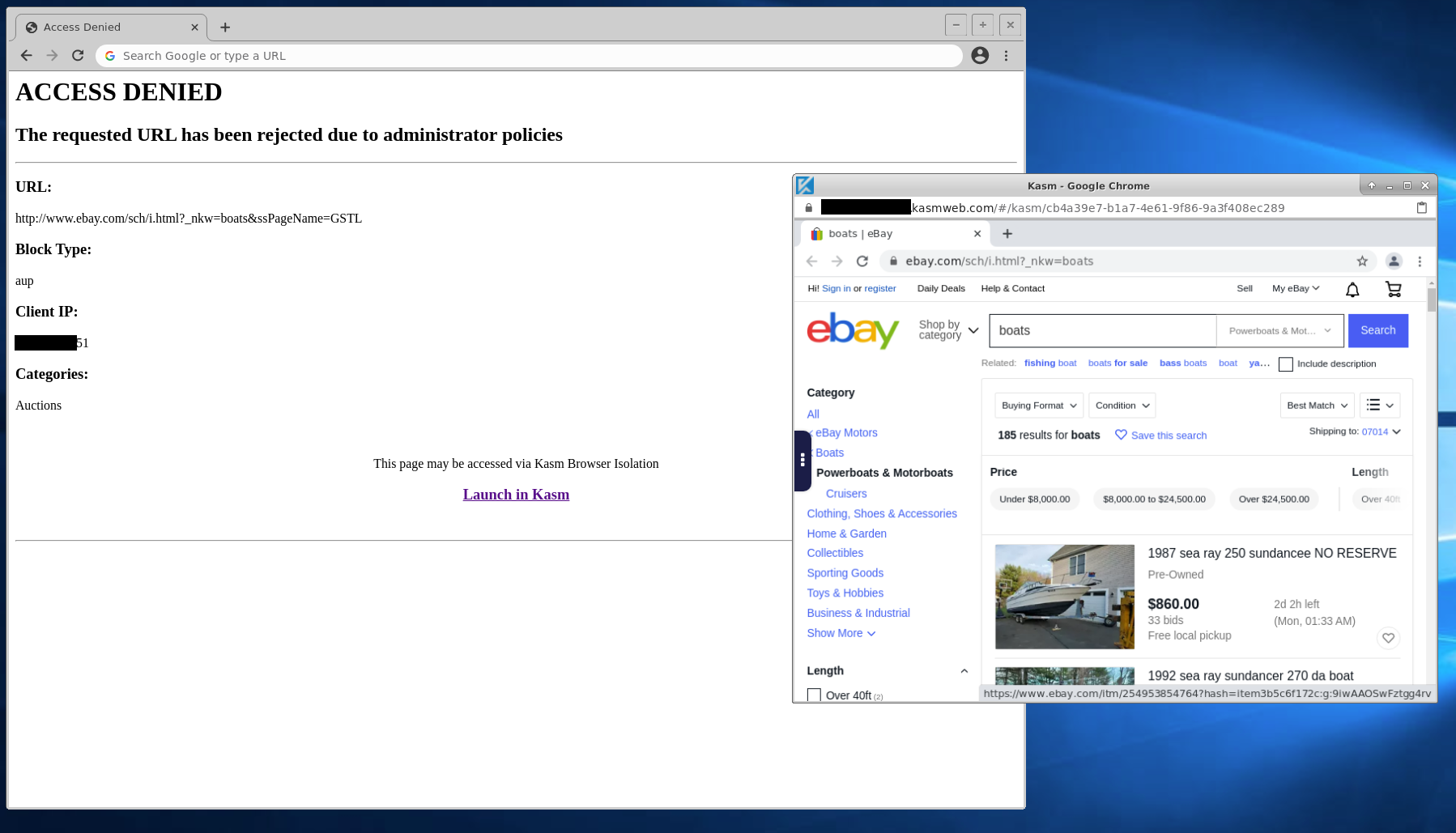Enable the Include description checkbox
The image size is (1456, 833).
(1286, 363)
